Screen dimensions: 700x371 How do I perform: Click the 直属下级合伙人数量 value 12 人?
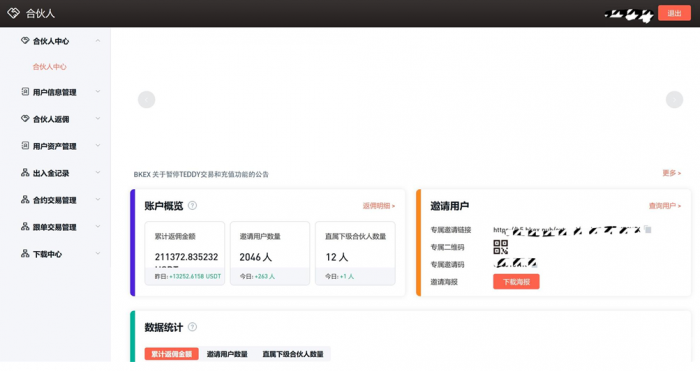click(x=337, y=257)
